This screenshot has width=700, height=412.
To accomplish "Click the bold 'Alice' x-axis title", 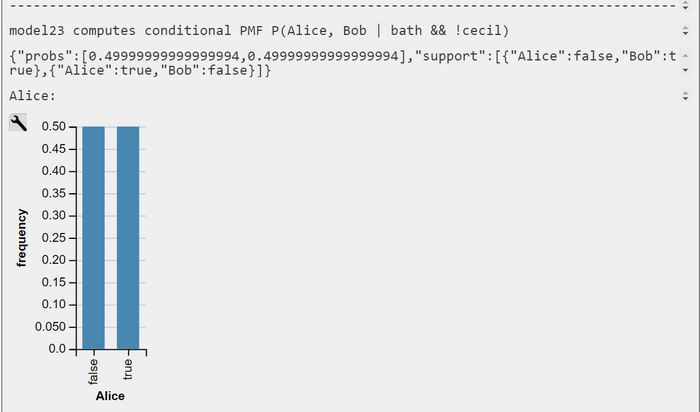I will coord(110,396).
